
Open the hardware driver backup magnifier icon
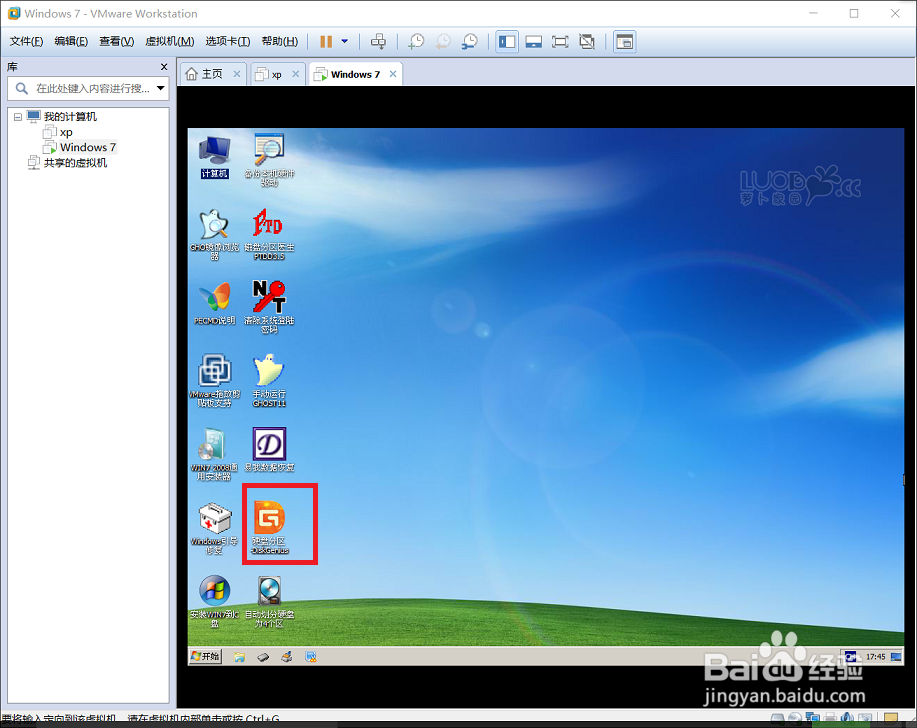(269, 159)
